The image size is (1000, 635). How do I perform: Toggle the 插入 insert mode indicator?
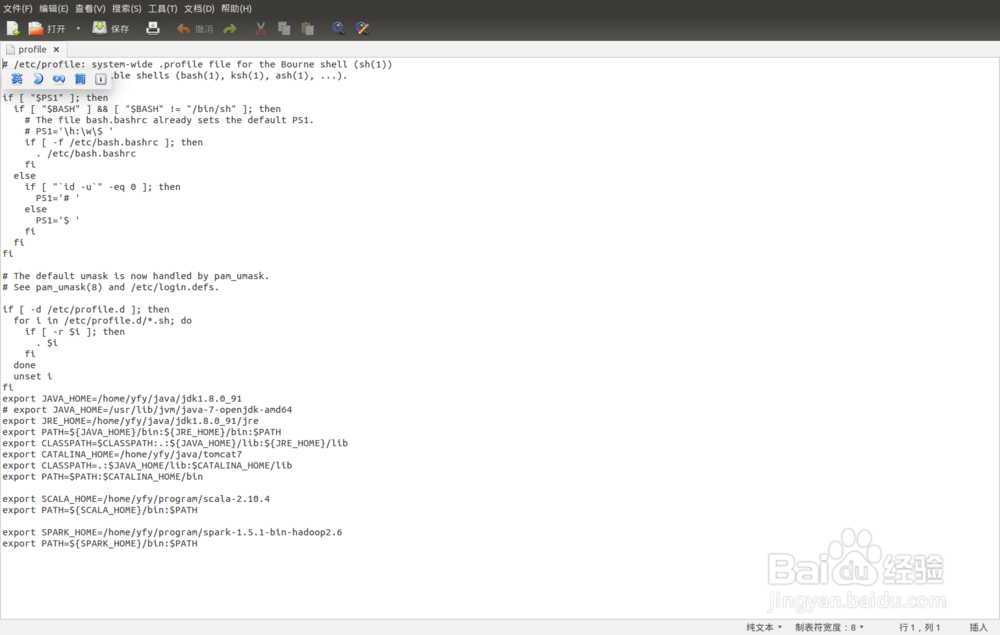pyautogui.click(x=978, y=627)
